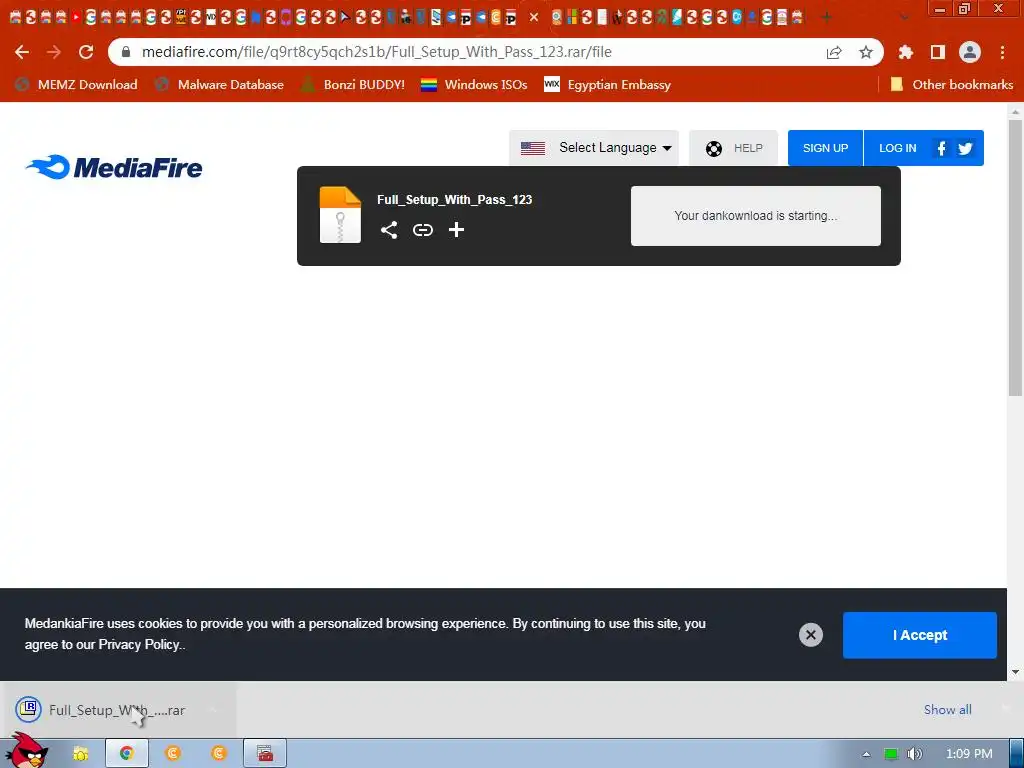Open a new tab with plus
The width and height of the screenshot is (1024, 768).
827,17
